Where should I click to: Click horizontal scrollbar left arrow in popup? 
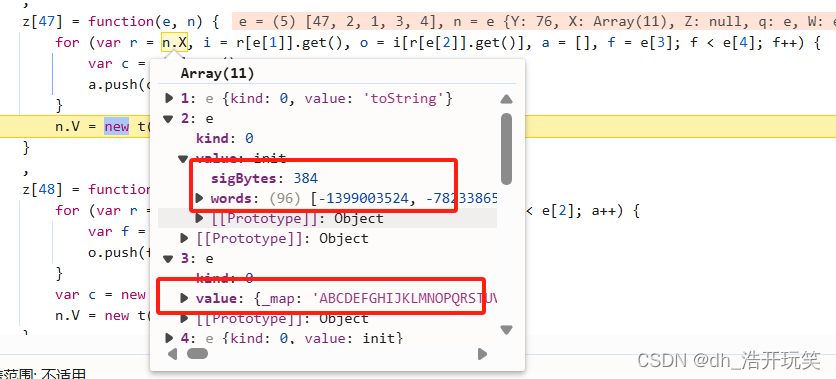click(x=172, y=353)
